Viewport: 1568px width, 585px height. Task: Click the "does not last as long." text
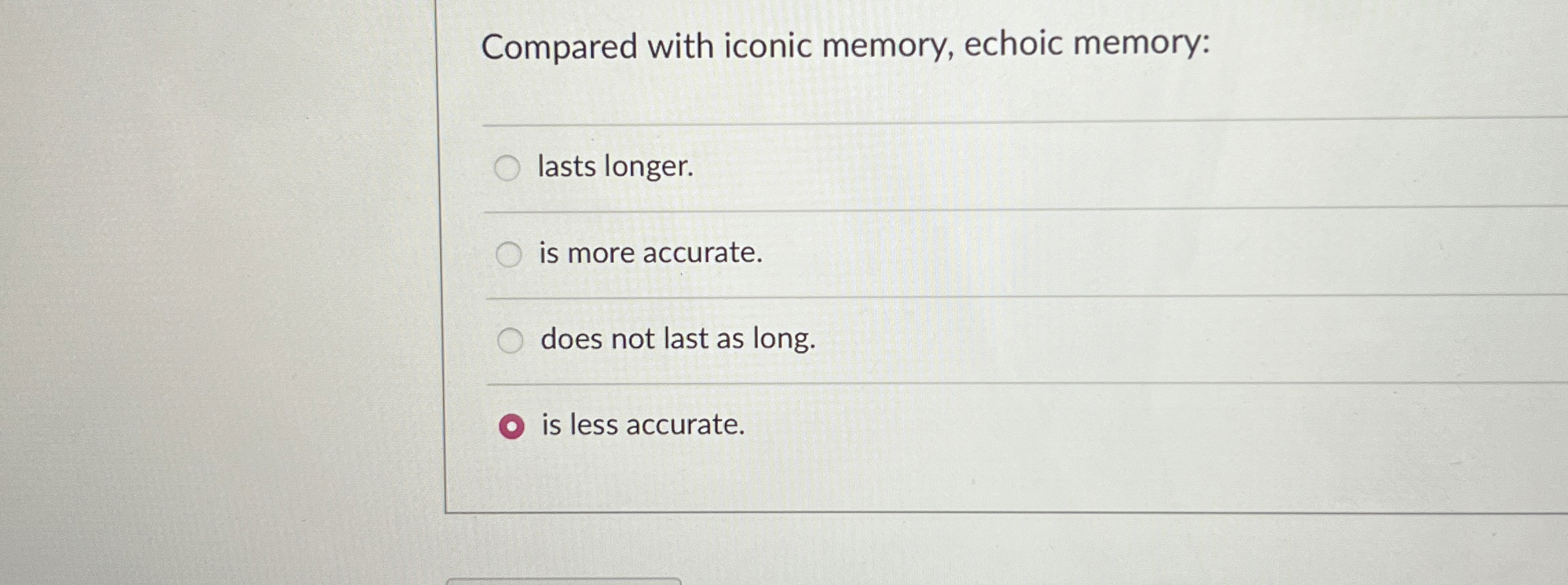[677, 339]
